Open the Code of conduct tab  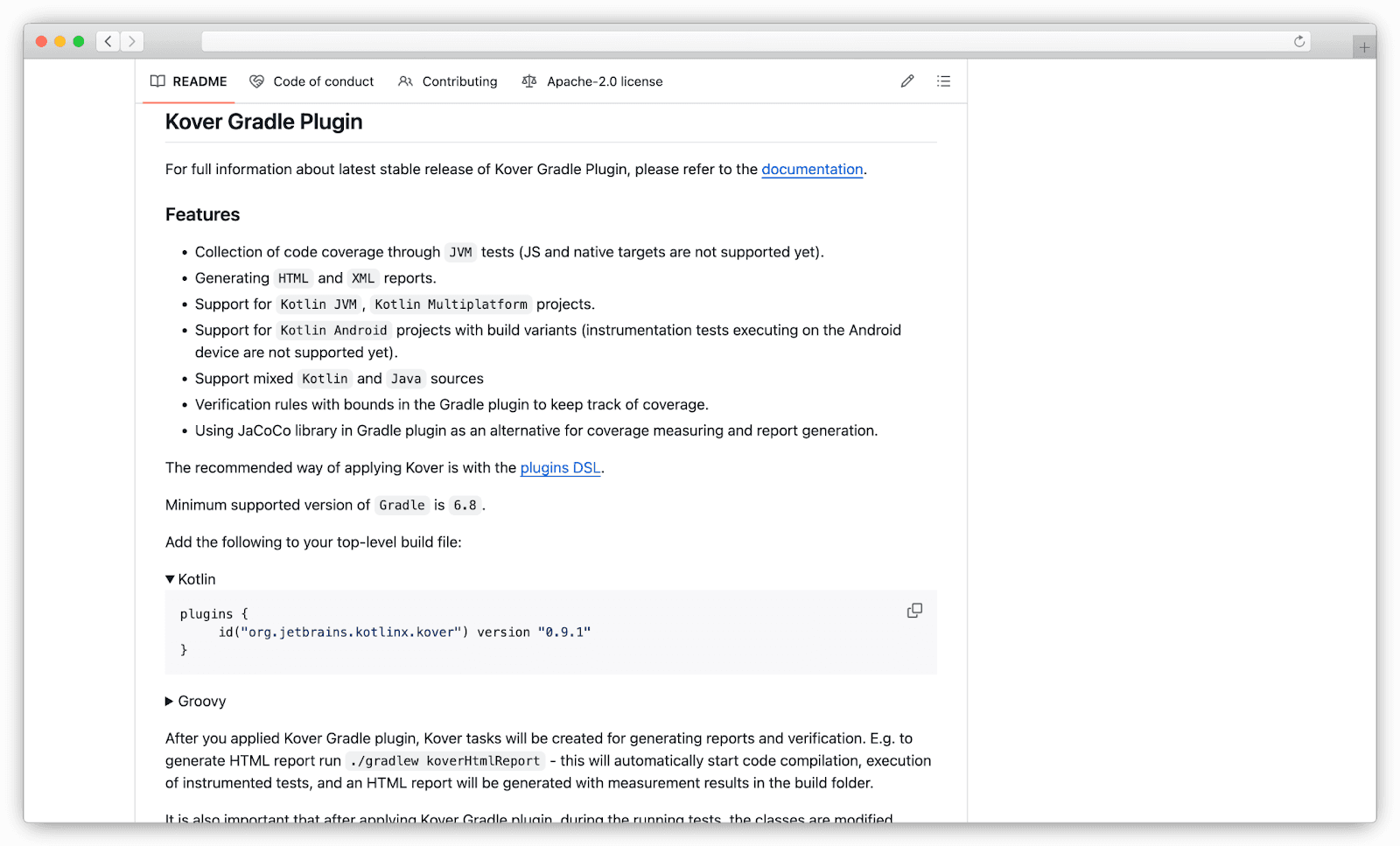coord(324,80)
